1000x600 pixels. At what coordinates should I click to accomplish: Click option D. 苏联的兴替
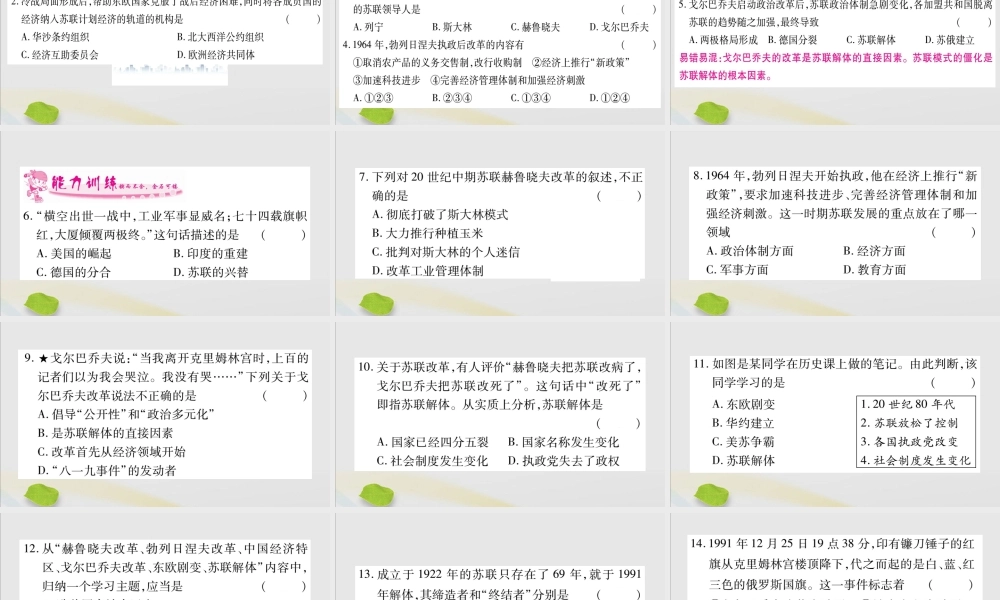coord(210,272)
